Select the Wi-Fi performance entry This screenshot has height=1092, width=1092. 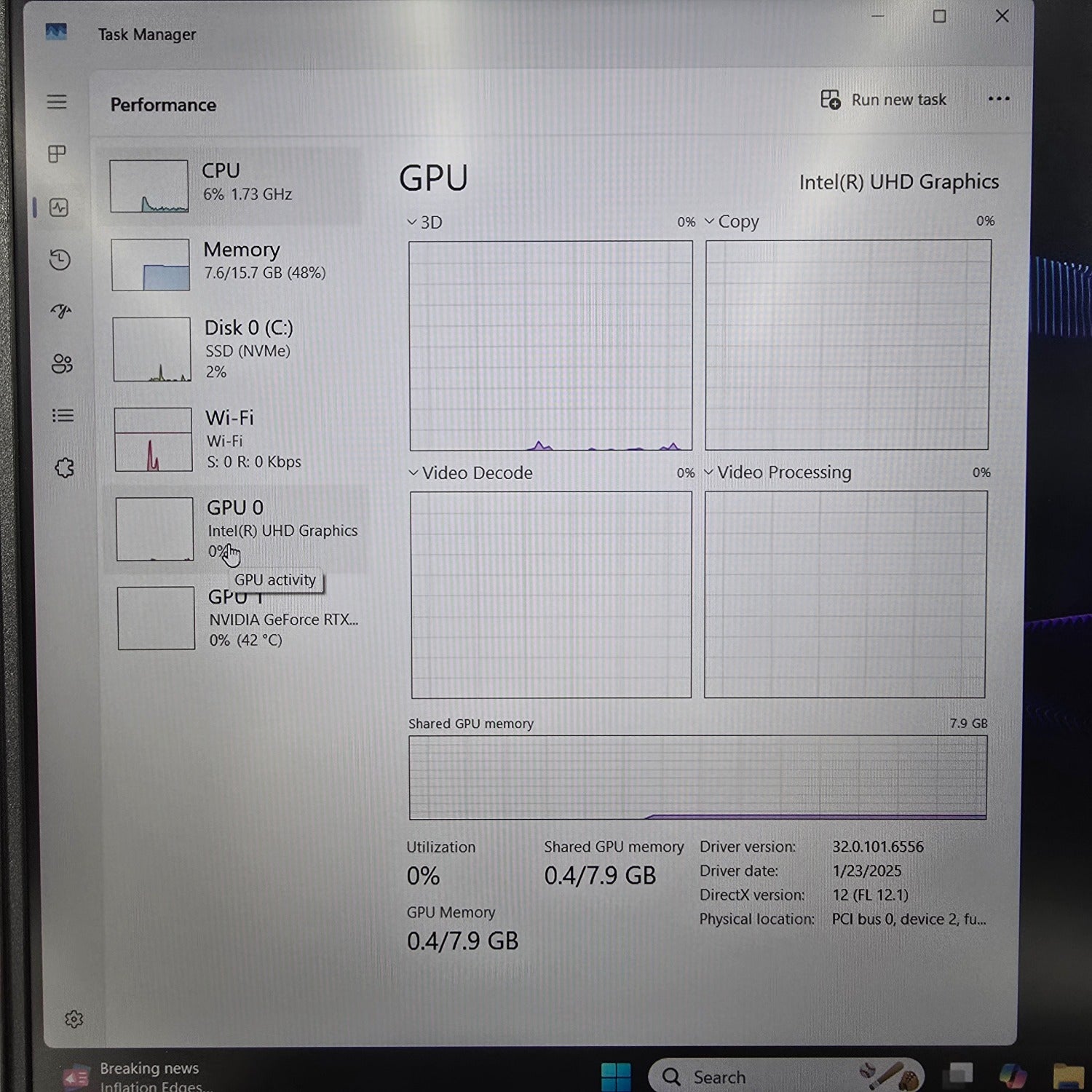(233, 437)
